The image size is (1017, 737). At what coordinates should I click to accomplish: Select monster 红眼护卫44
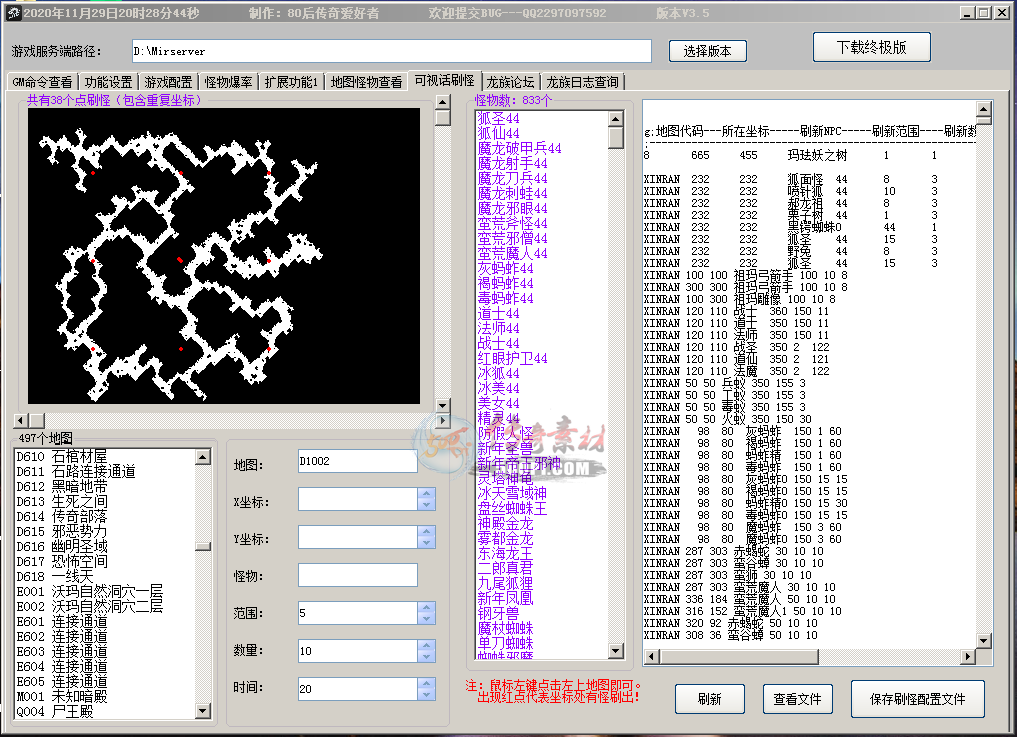pyautogui.click(x=512, y=358)
